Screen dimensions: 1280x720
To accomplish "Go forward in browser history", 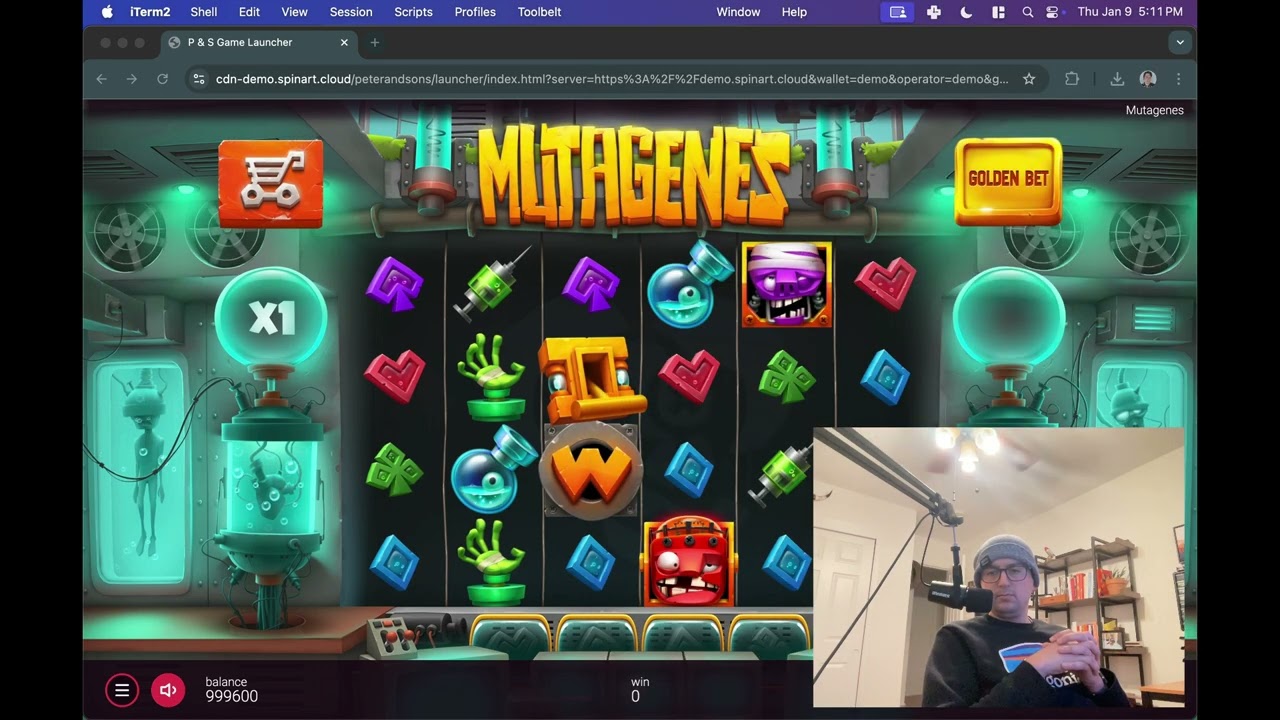I will [131, 79].
